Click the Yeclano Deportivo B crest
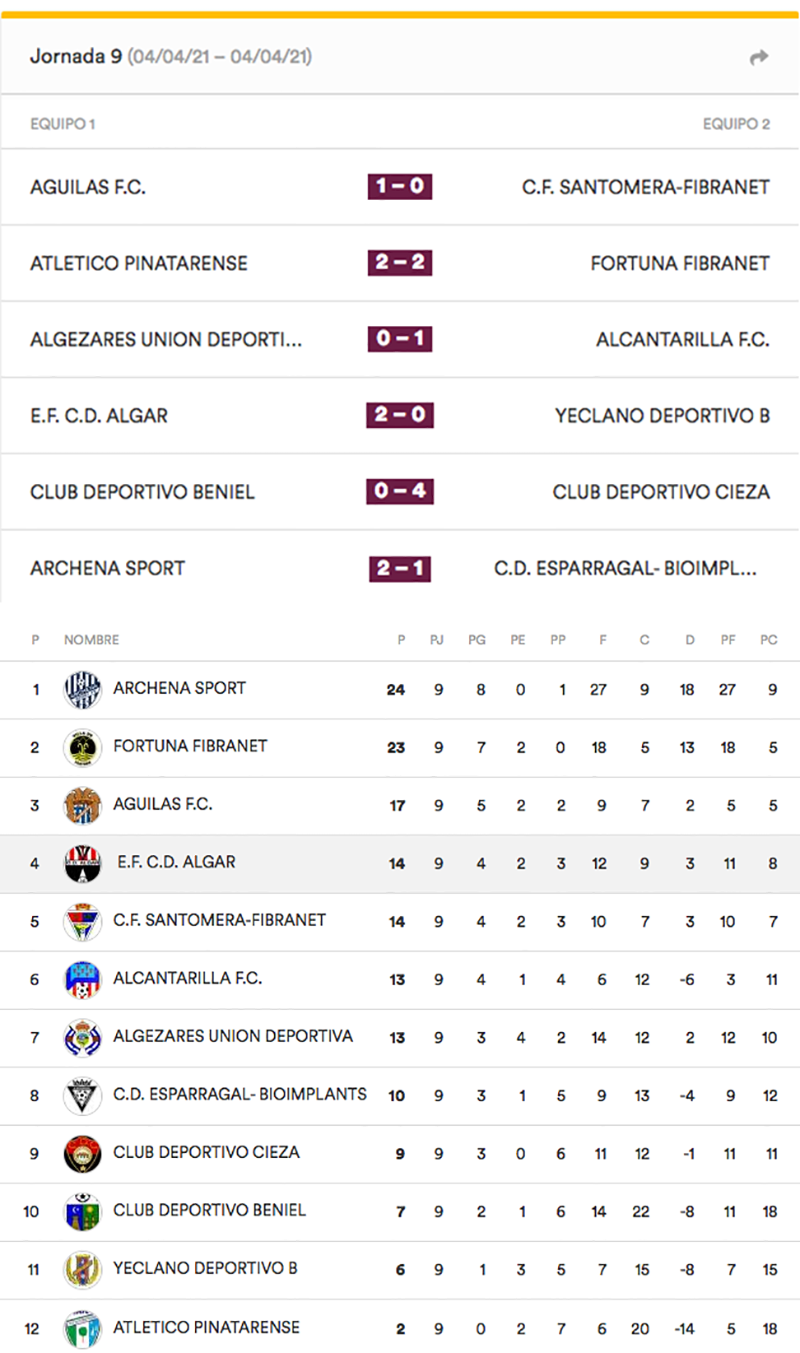 [x=82, y=1269]
